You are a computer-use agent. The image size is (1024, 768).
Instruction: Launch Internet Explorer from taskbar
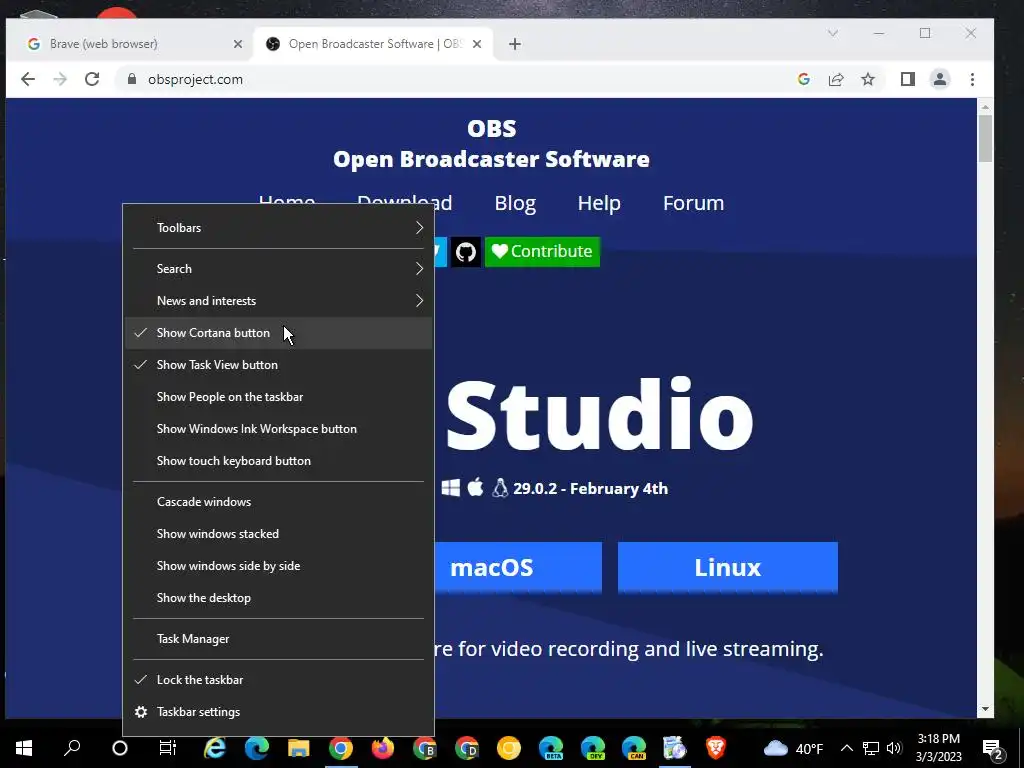pyautogui.click(x=214, y=748)
